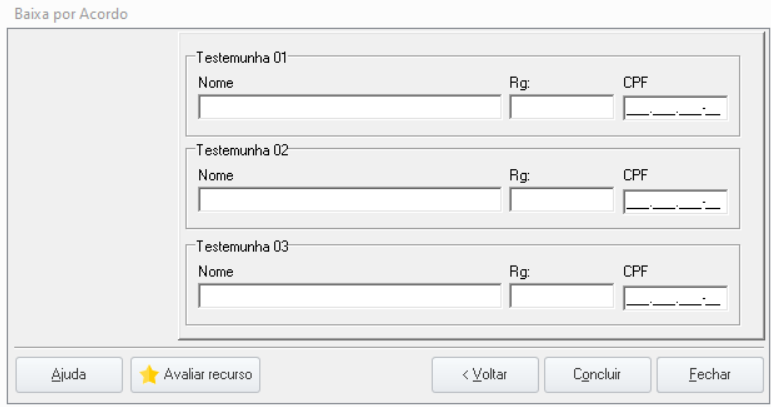The image size is (771, 407).
Task: Click the Avaliar recurso button
Action: click(195, 375)
